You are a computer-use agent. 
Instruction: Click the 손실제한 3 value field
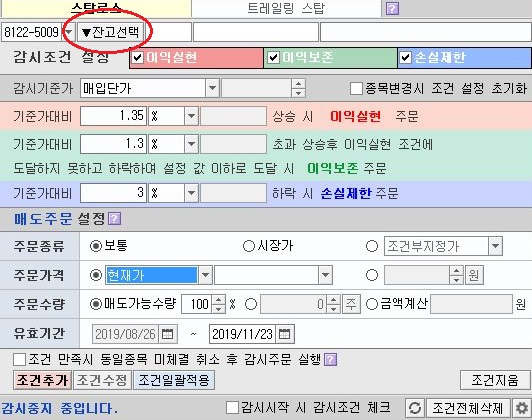113,193
